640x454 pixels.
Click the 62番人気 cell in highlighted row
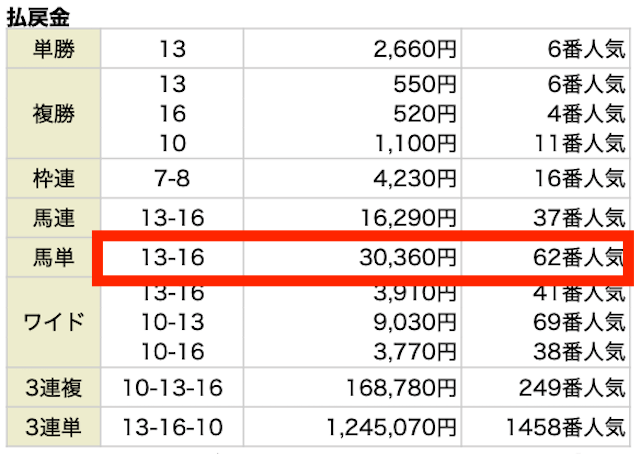click(579, 258)
